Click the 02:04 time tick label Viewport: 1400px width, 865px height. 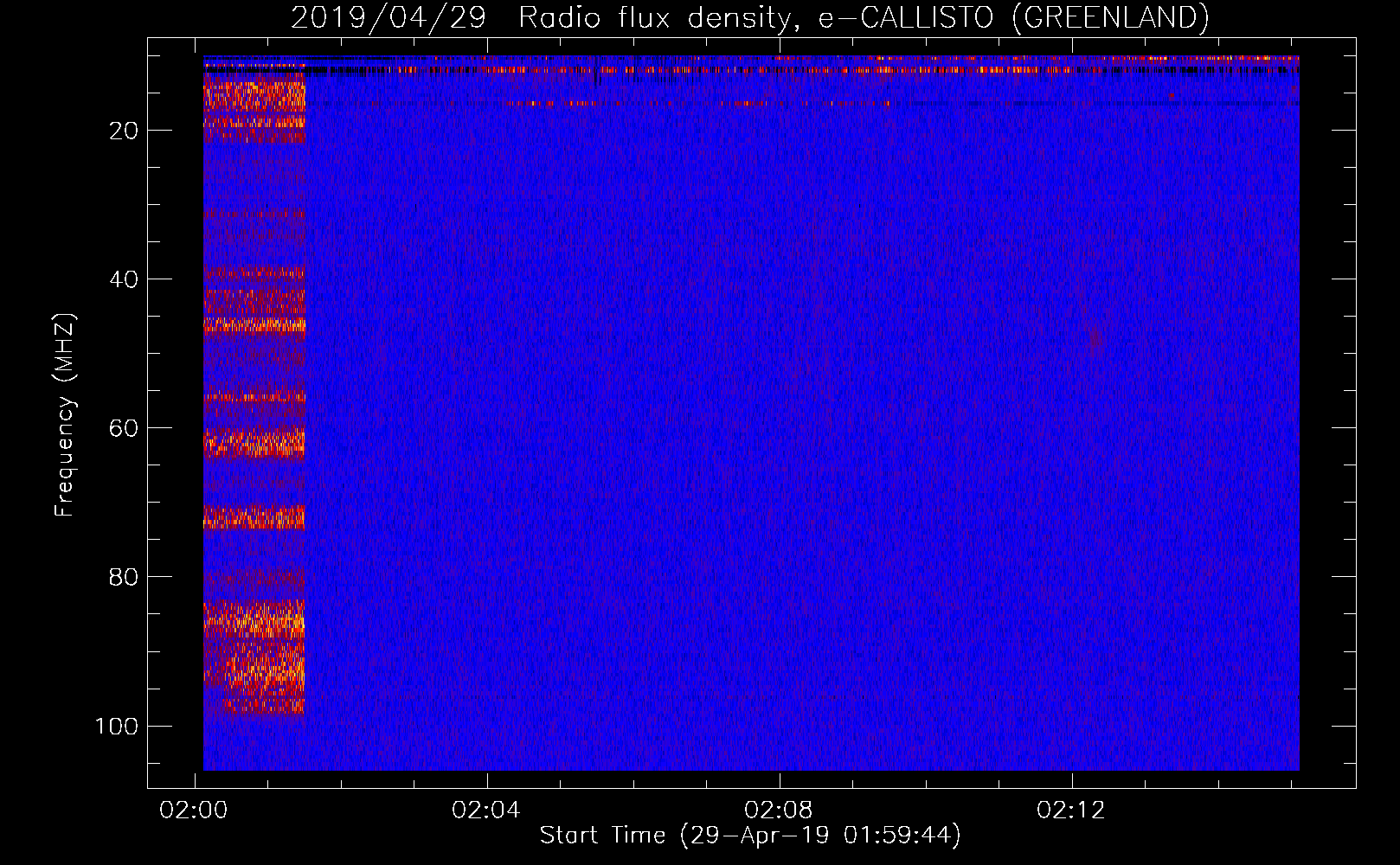pos(486,811)
